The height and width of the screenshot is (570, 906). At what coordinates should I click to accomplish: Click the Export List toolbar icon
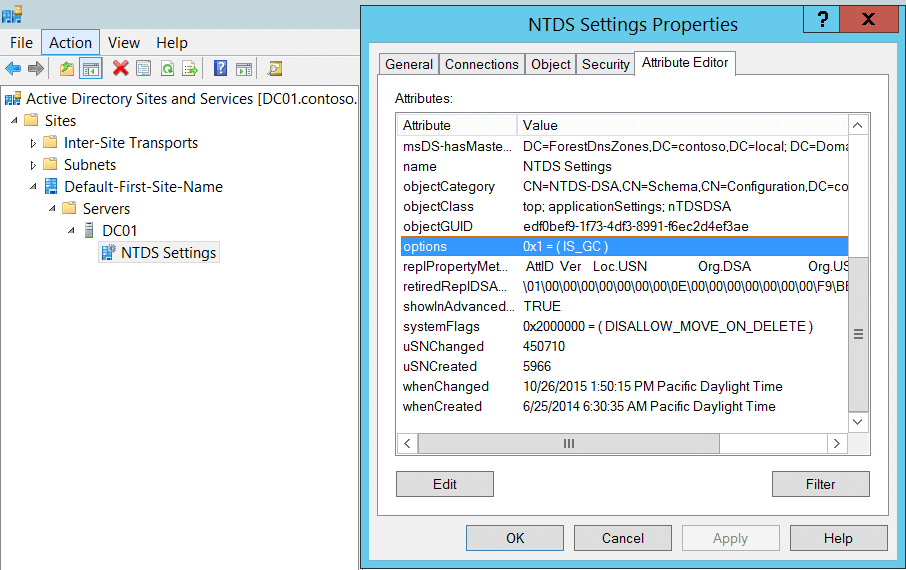[x=190, y=68]
